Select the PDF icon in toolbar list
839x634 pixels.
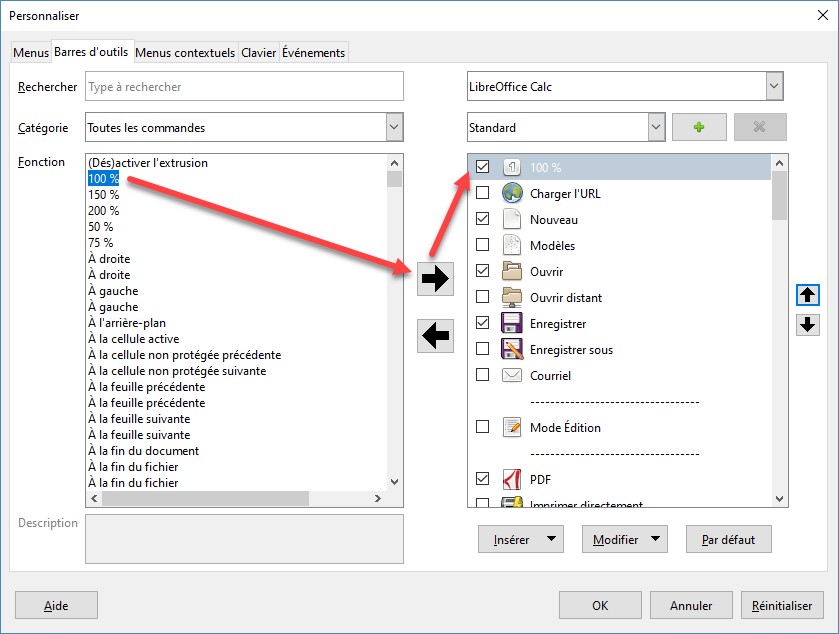(512, 479)
